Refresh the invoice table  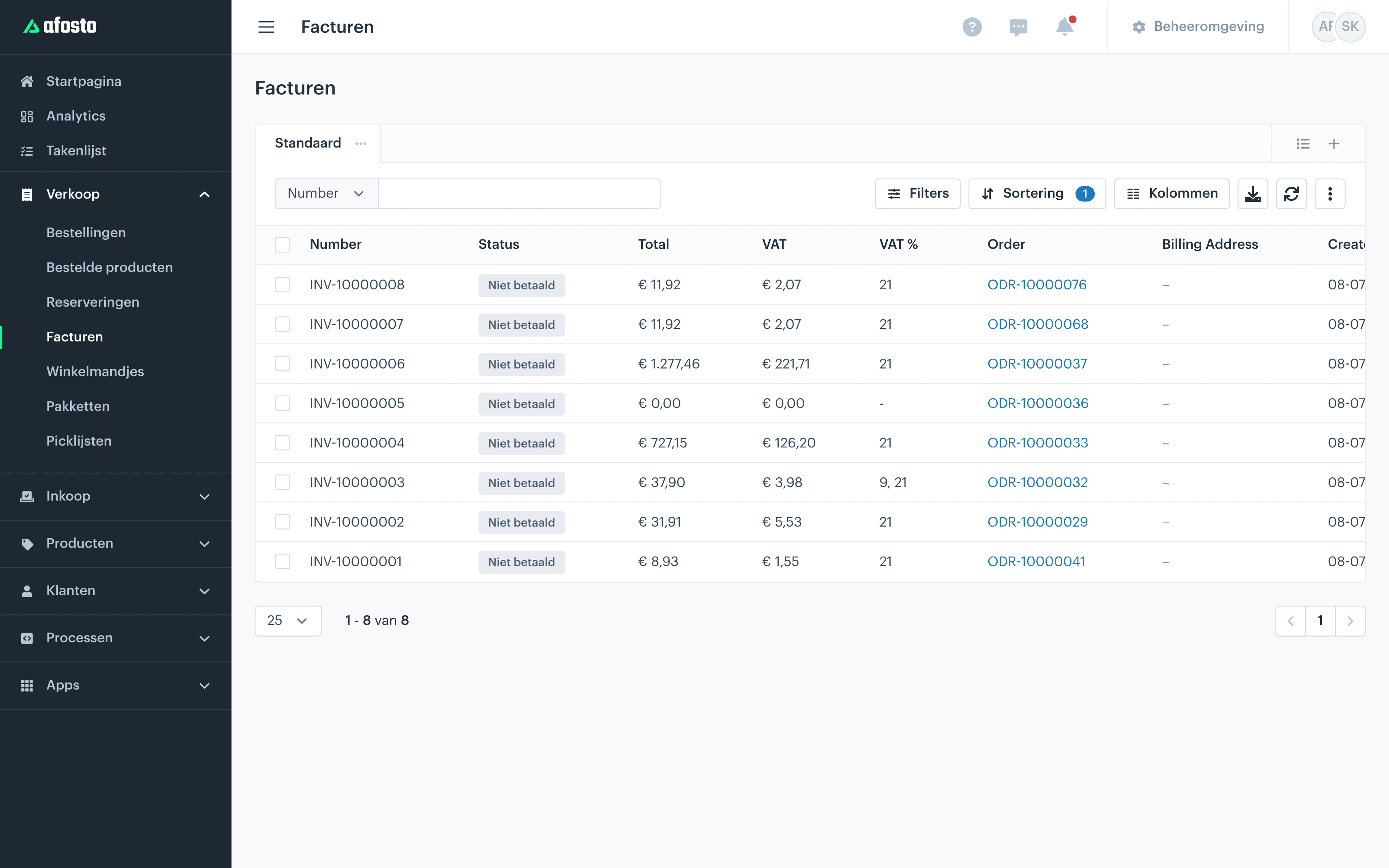(1291, 194)
